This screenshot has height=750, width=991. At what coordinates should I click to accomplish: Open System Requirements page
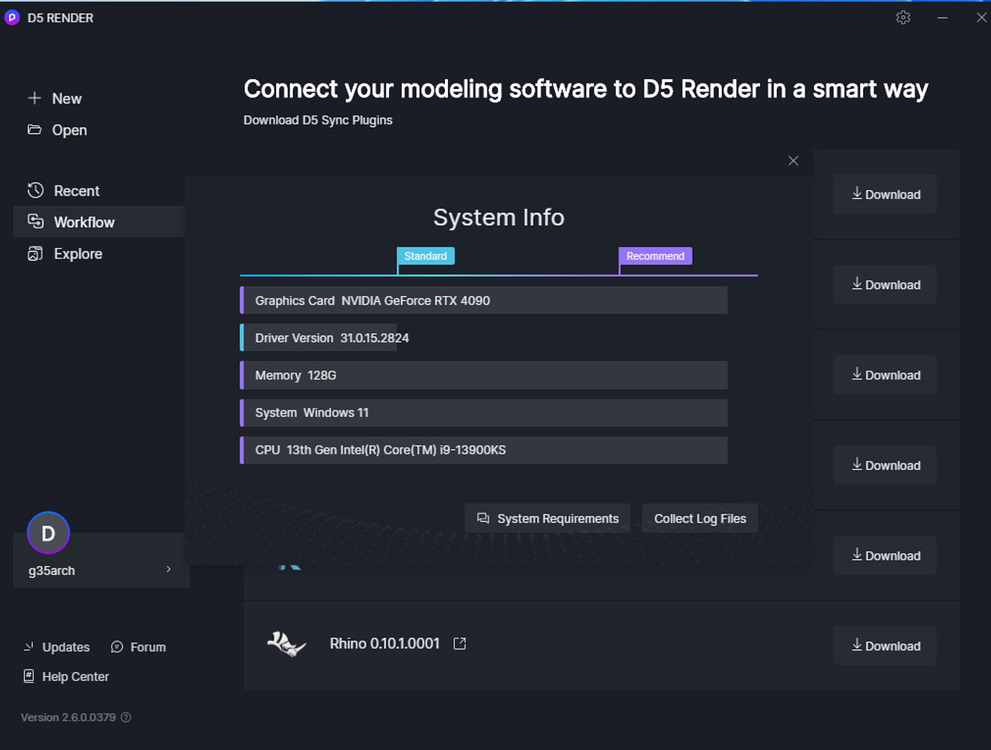tap(547, 518)
